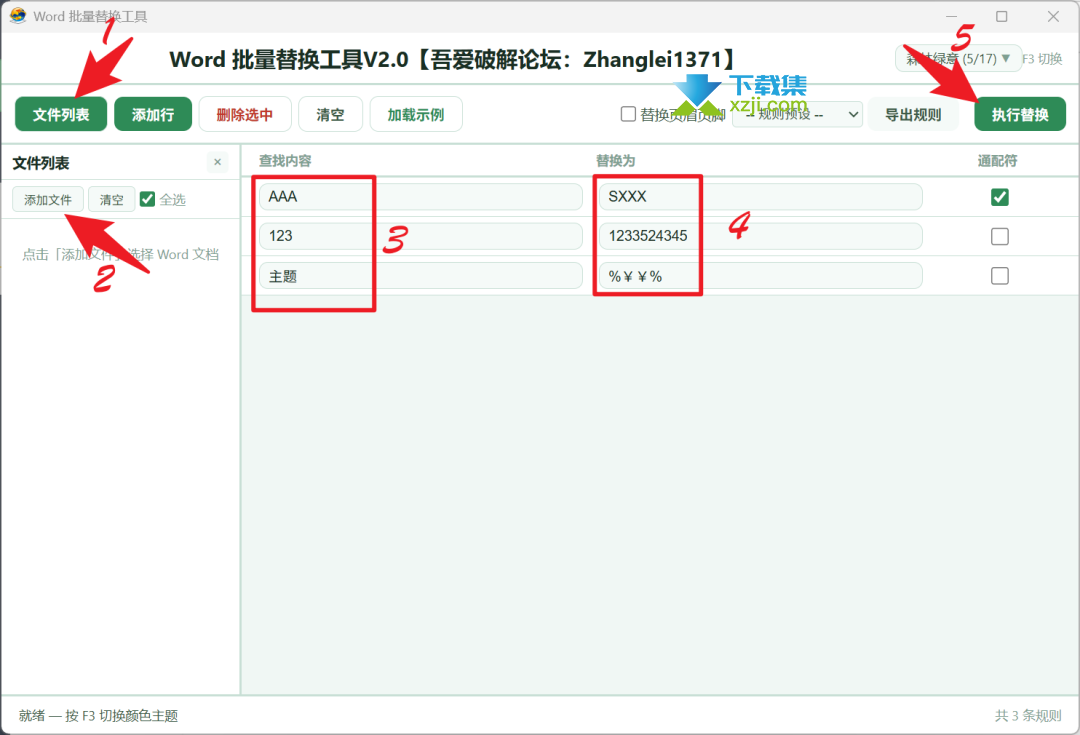Screen dimensions: 1080x735
Task: Run the replacement with 执行替换
Action: coord(1020,114)
